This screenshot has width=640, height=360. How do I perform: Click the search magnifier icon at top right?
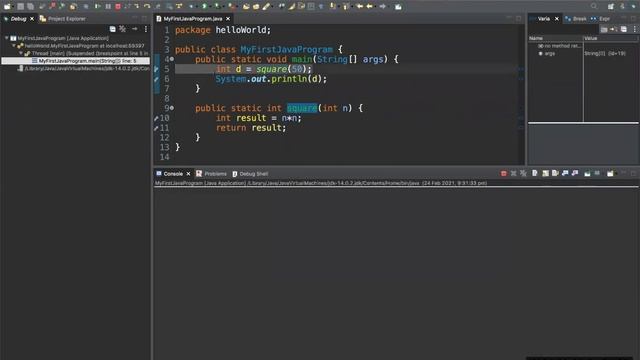pyautogui.click(x=594, y=6)
